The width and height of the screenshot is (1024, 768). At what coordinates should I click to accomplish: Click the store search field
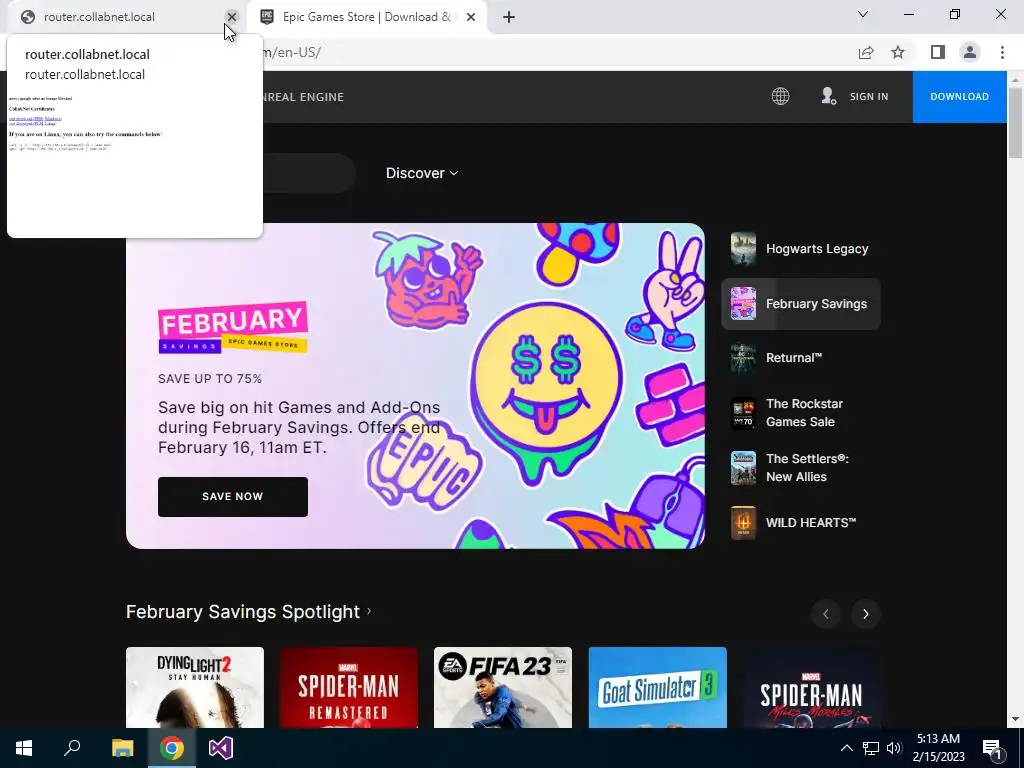(x=308, y=173)
